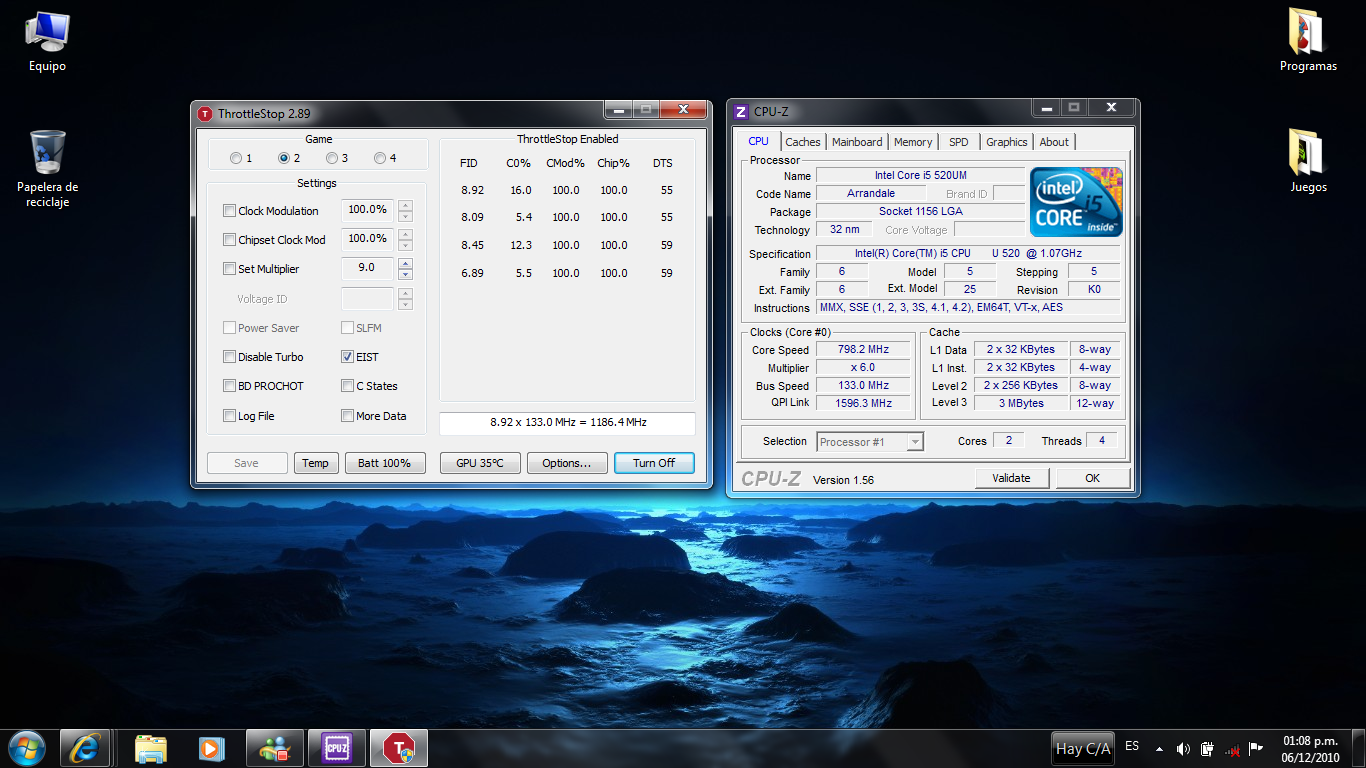Switch to ThrottleStop taskbar button
Image resolution: width=1366 pixels, height=768 pixels.
(399, 747)
